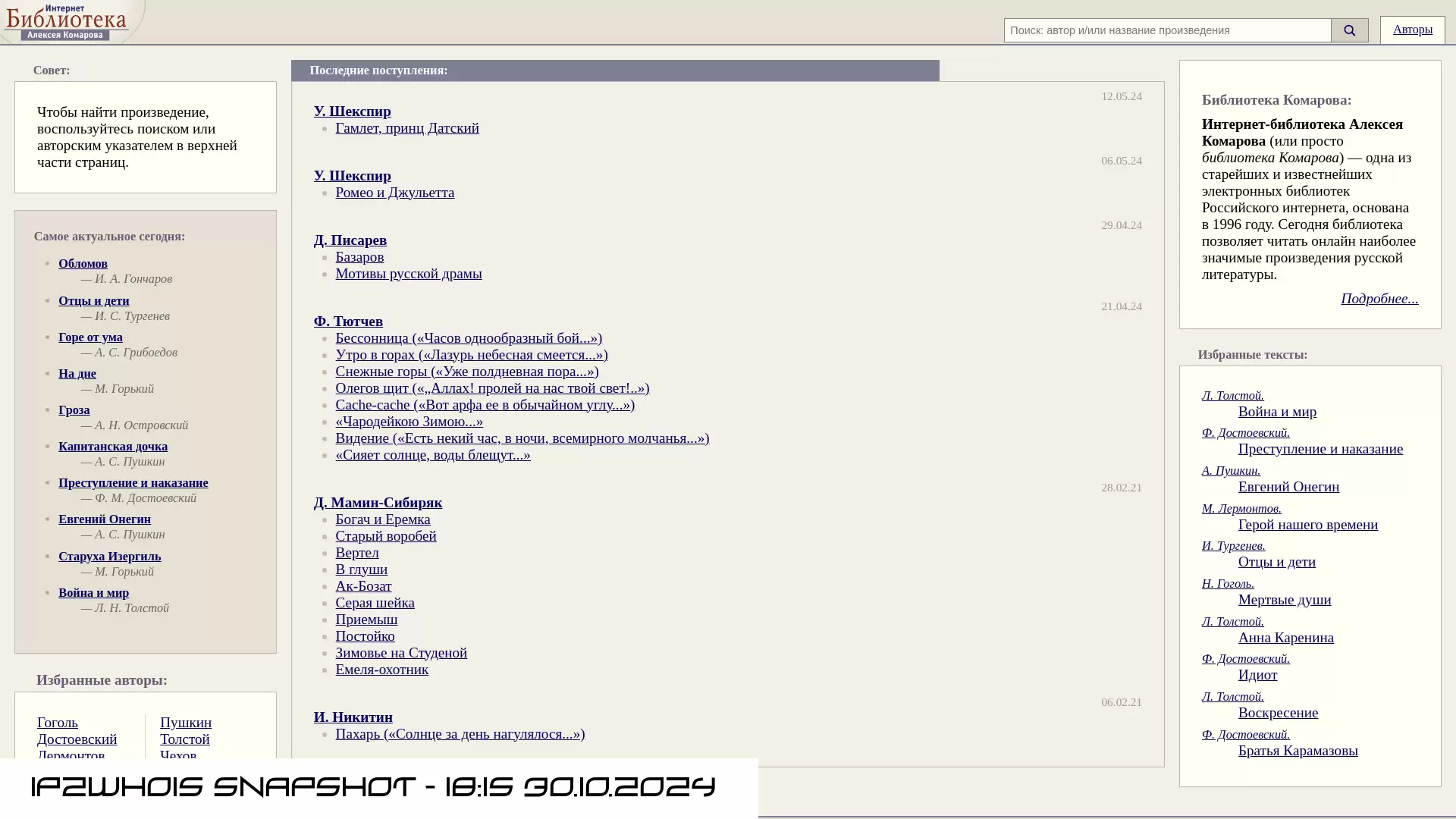
Task: Select Достоевский in favorite authors
Action: [x=77, y=739]
